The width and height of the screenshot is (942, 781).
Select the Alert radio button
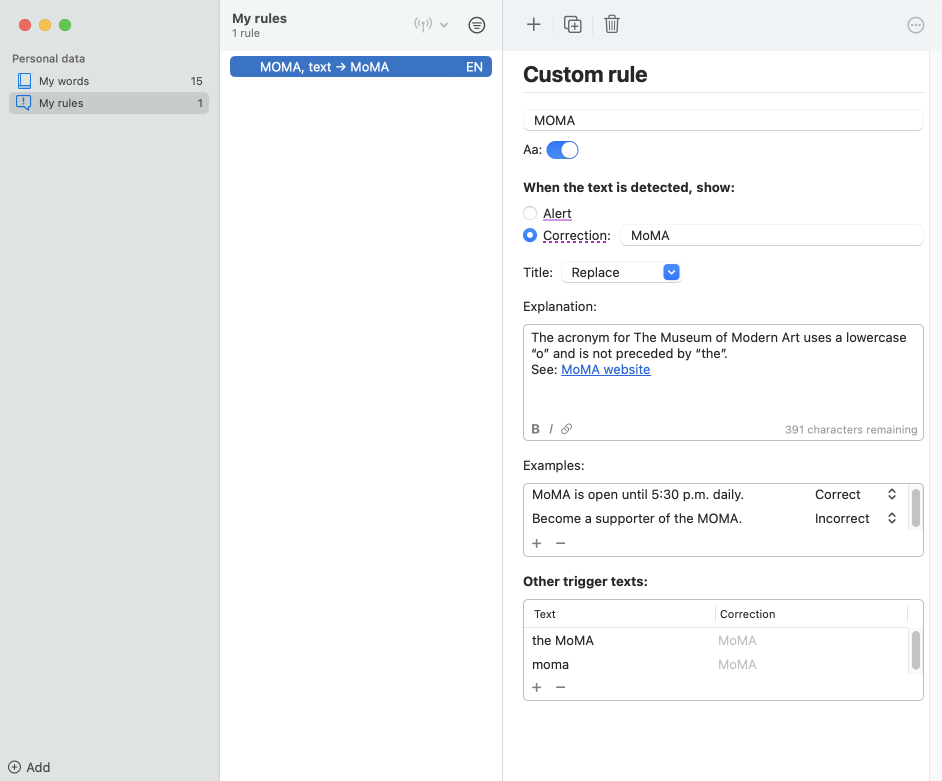click(x=530, y=213)
